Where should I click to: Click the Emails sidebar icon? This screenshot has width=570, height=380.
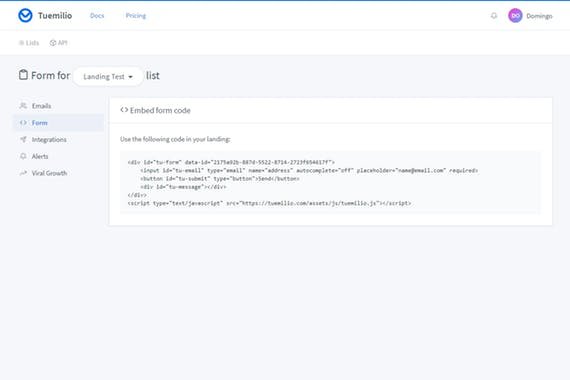coord(23,106)
